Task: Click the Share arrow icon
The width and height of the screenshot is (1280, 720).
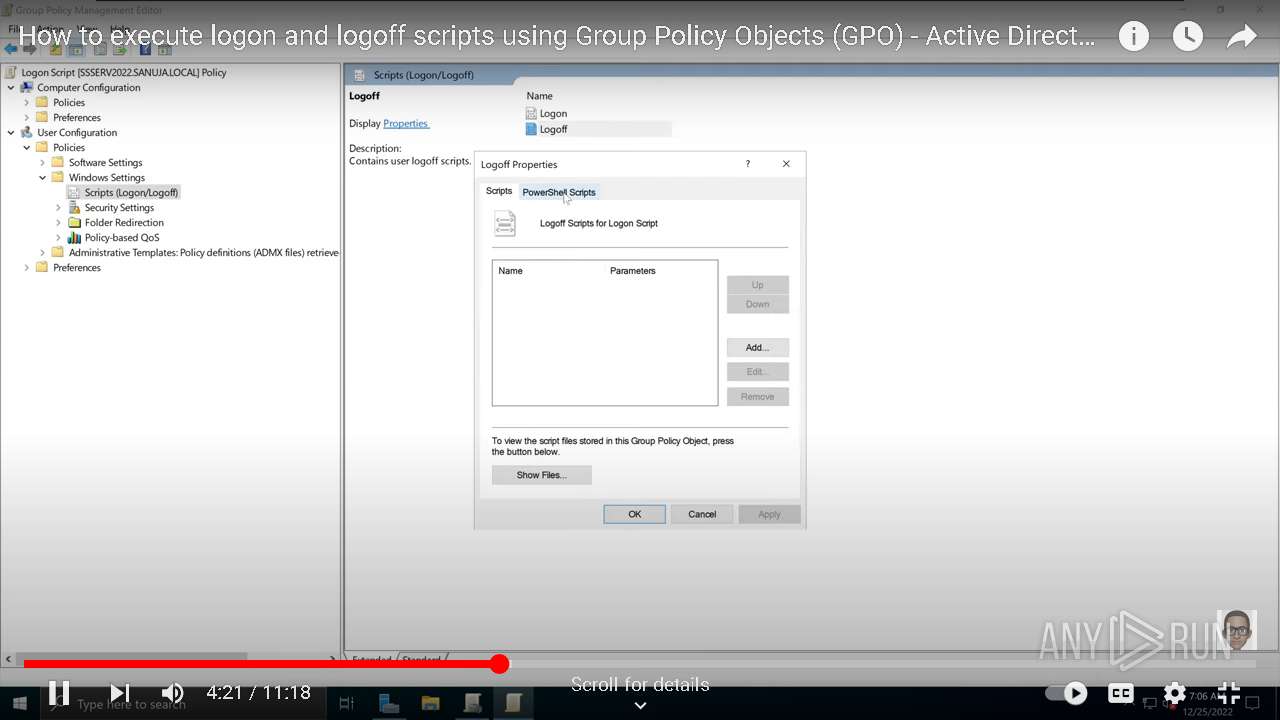Action: click(1241, 37)
